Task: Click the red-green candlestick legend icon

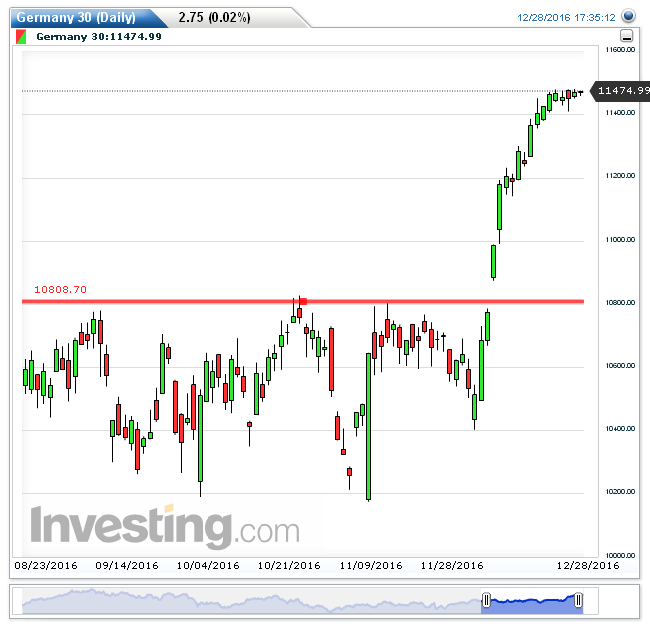Action: 21,37
